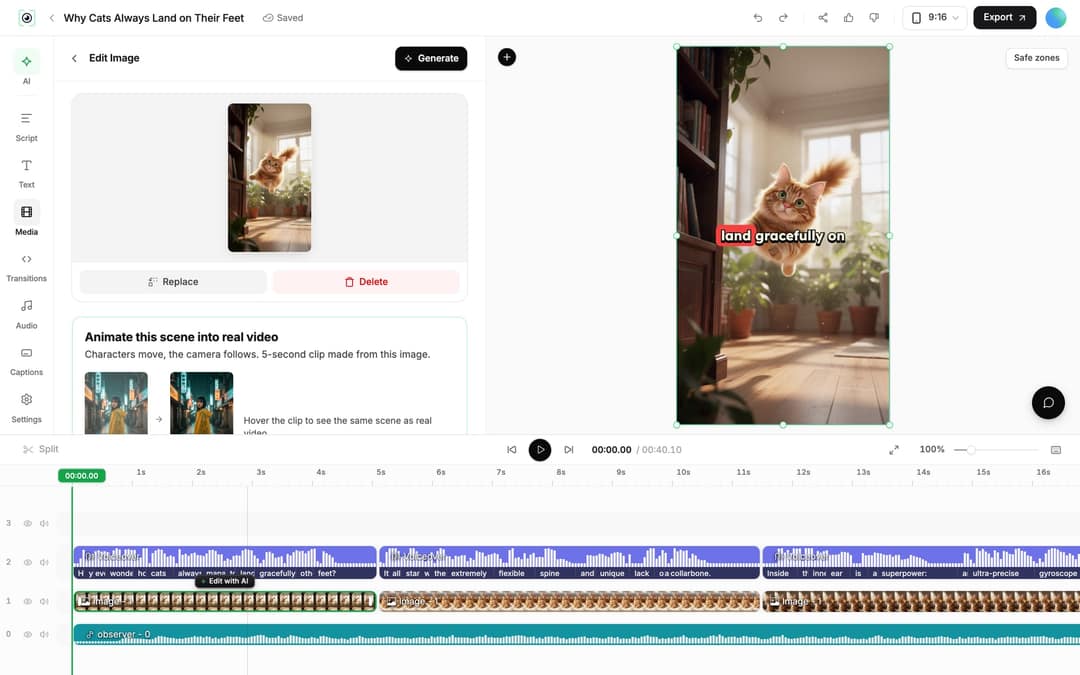Screen dimensions: 1080x675
Task: Click the 10s mark on timeline ruler
Action: tap(683, 472)
